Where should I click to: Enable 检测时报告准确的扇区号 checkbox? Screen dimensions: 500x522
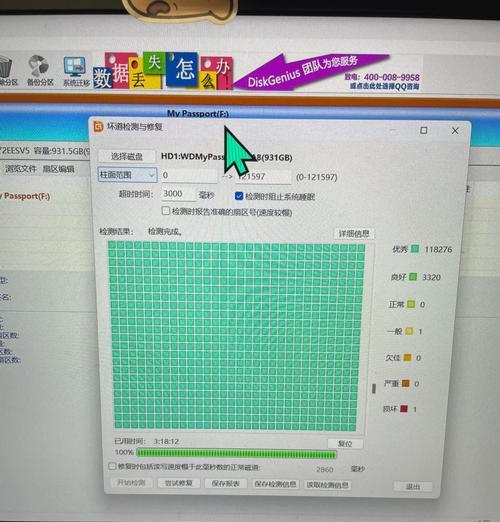coord(165,211)
